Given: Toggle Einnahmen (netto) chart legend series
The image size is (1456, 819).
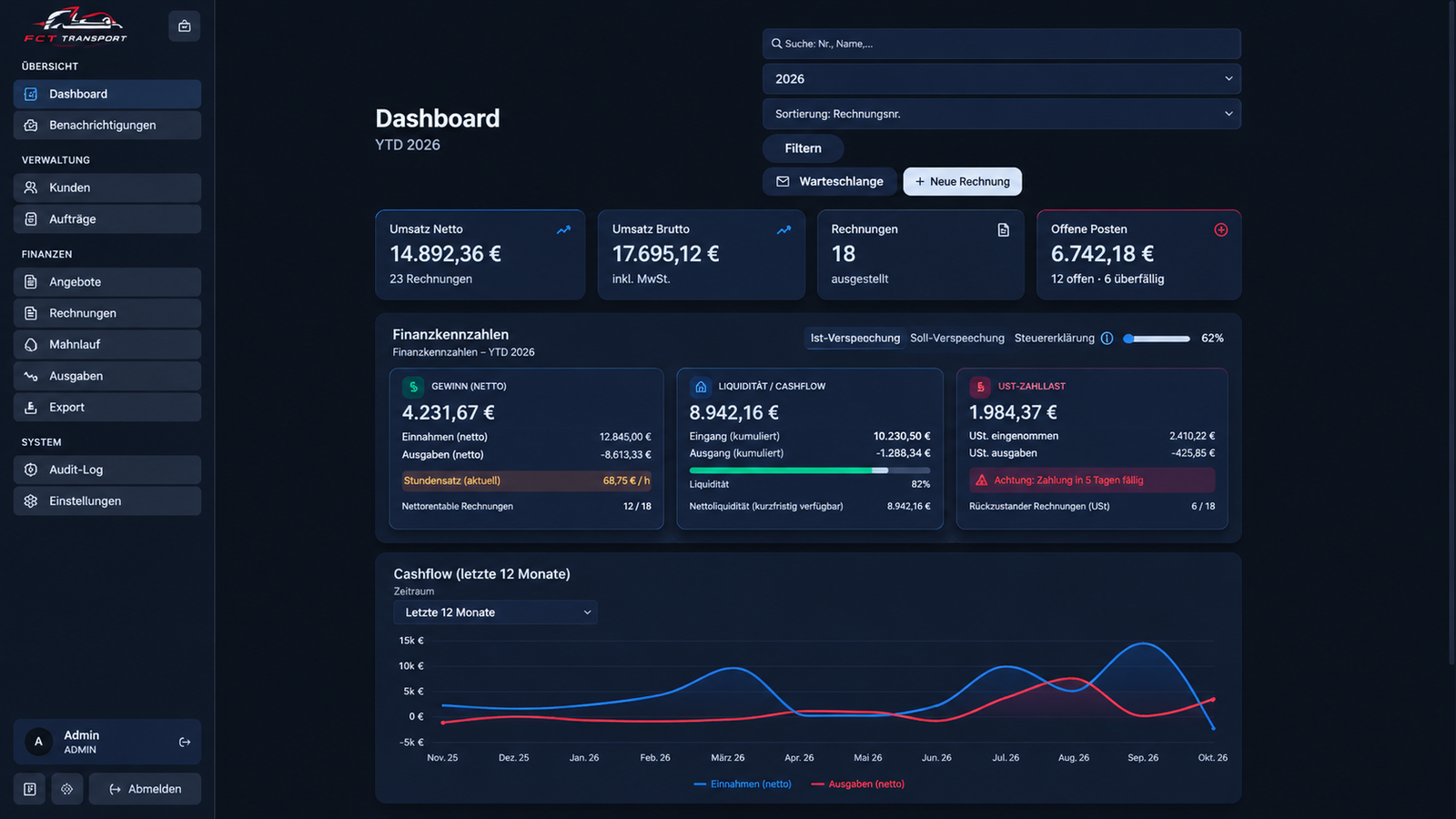Looking at the screenshot, I should point(743,784).
